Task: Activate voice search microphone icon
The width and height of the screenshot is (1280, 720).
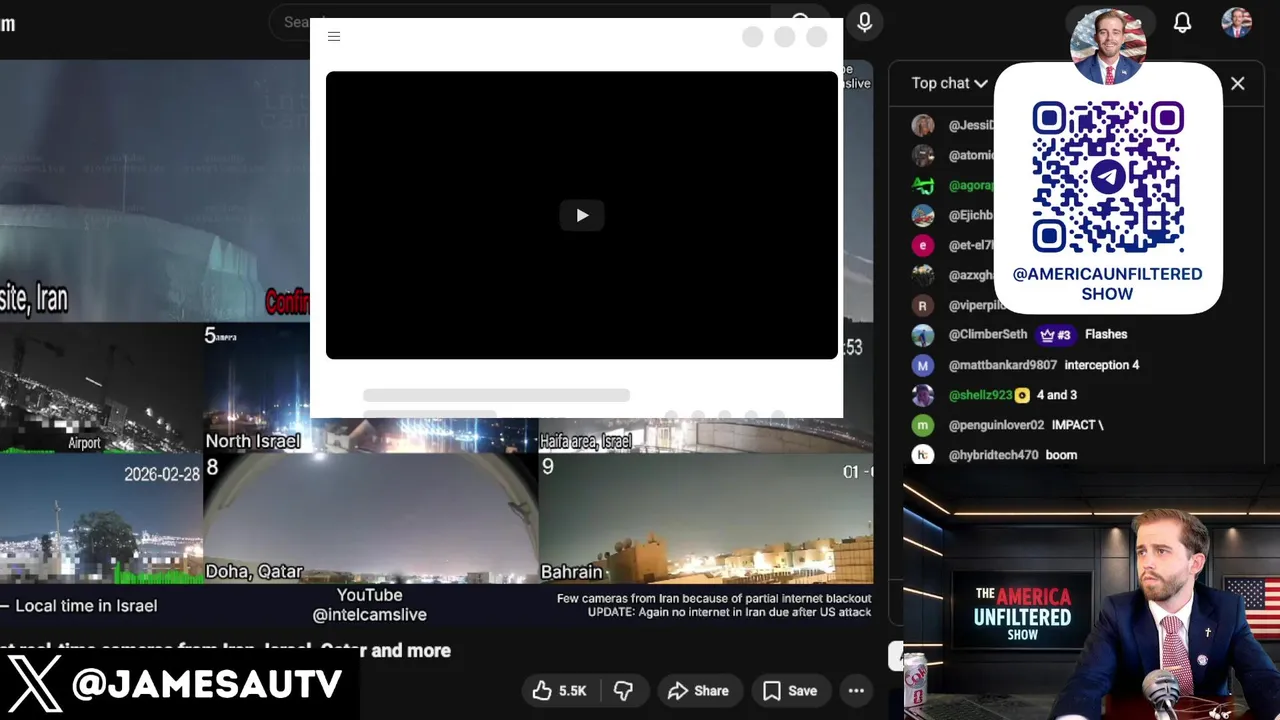Action: 865,22
